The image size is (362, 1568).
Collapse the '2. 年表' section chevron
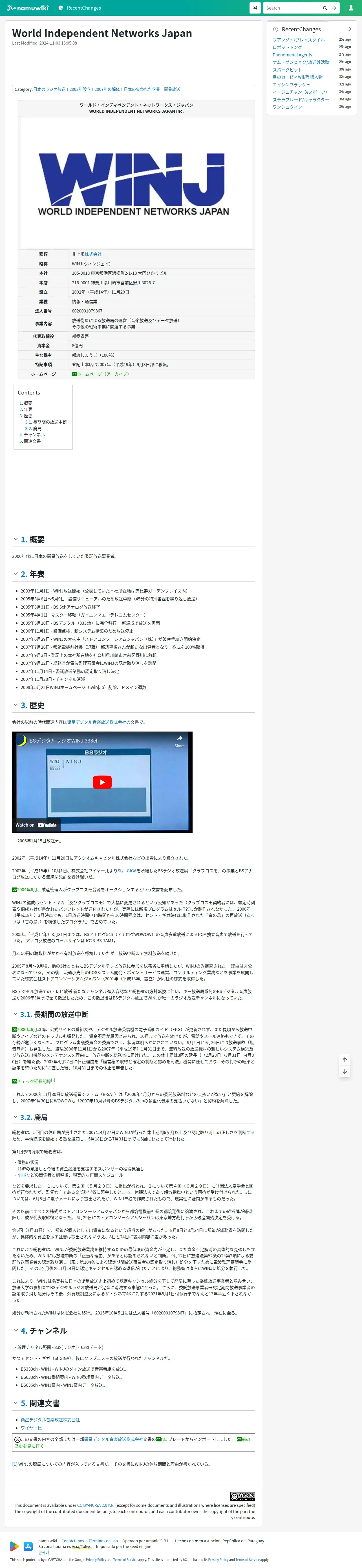click(x=16, y=574)
